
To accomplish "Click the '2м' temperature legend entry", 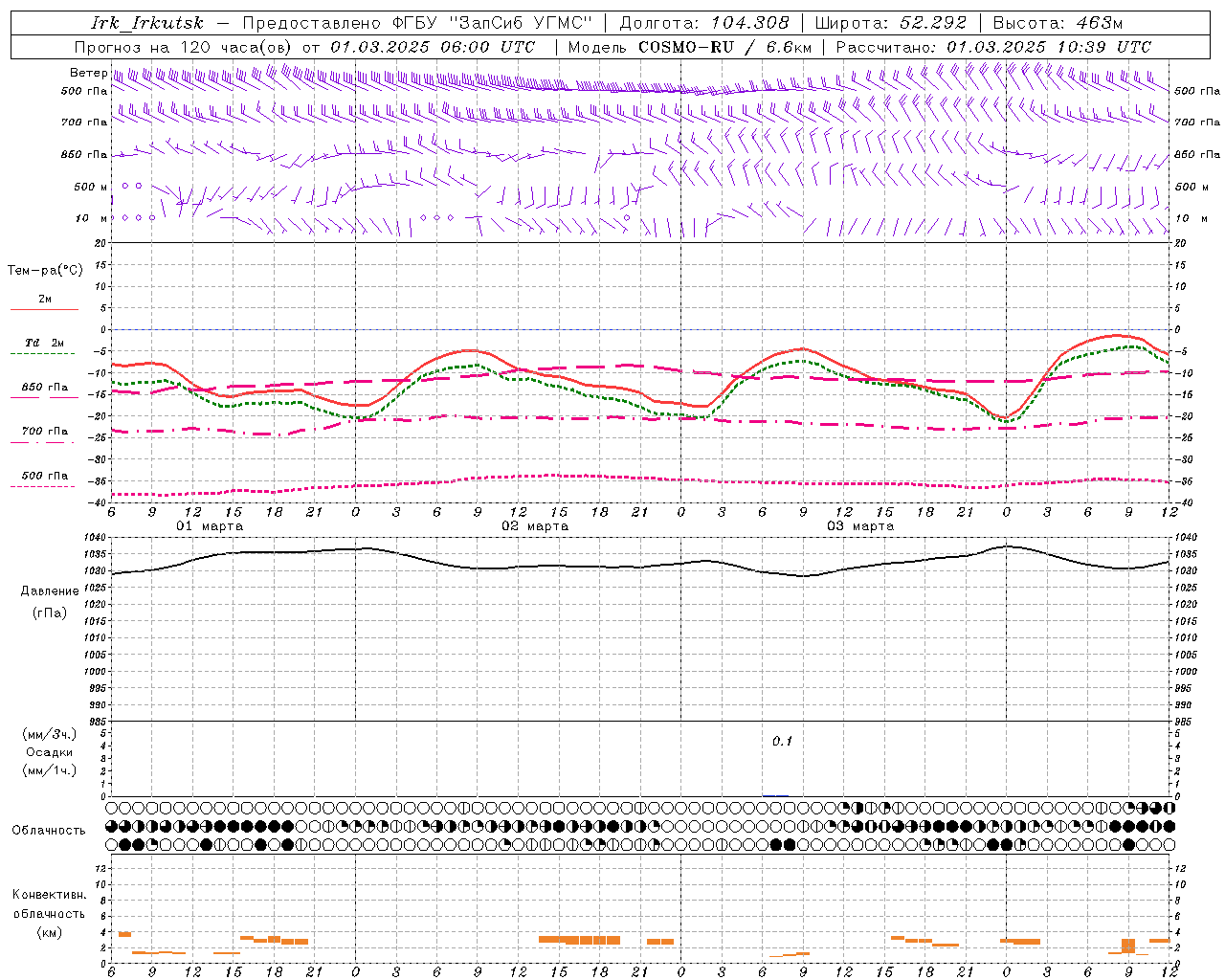I will click(x=45, y=300).
